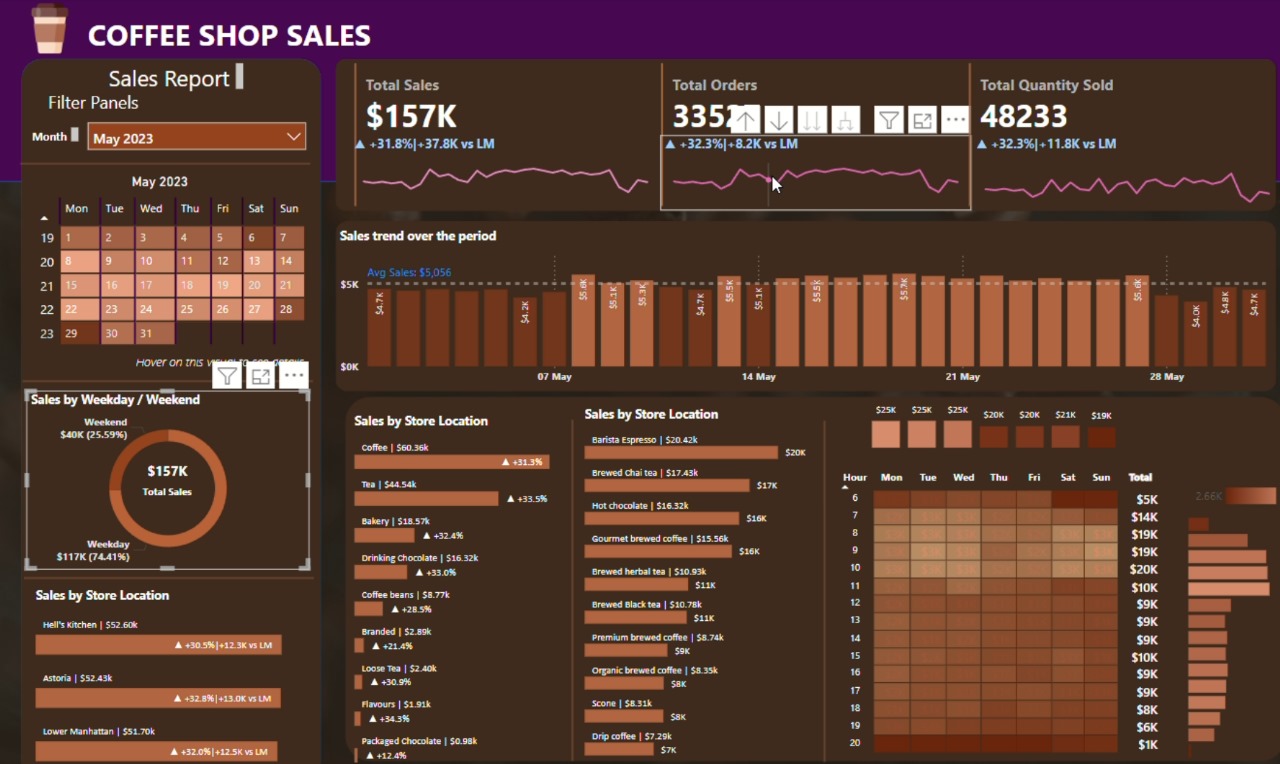This screenshot has width=1280, height=764.
Task: Select the Hell's Kitchen sales bar
Action: (x=159, y=645)
